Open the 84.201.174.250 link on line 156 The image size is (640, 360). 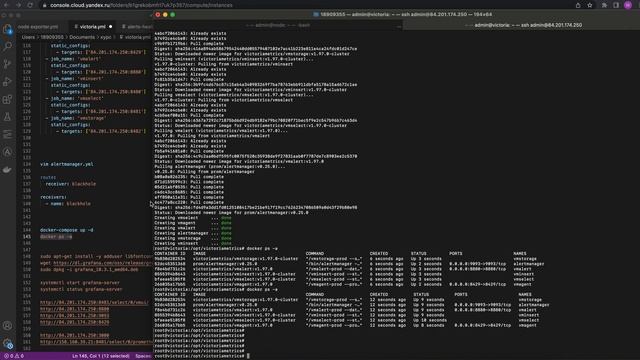(x=74, y=309)
